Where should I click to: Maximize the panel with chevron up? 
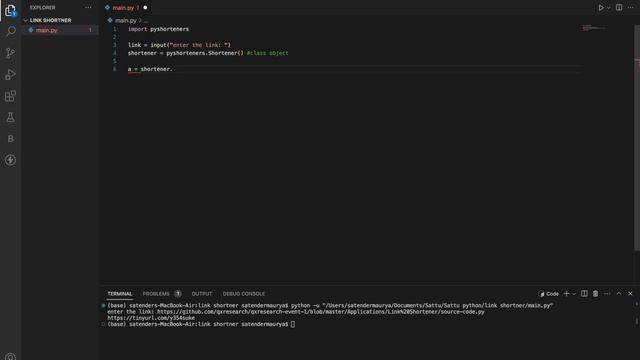coord(619,293)
